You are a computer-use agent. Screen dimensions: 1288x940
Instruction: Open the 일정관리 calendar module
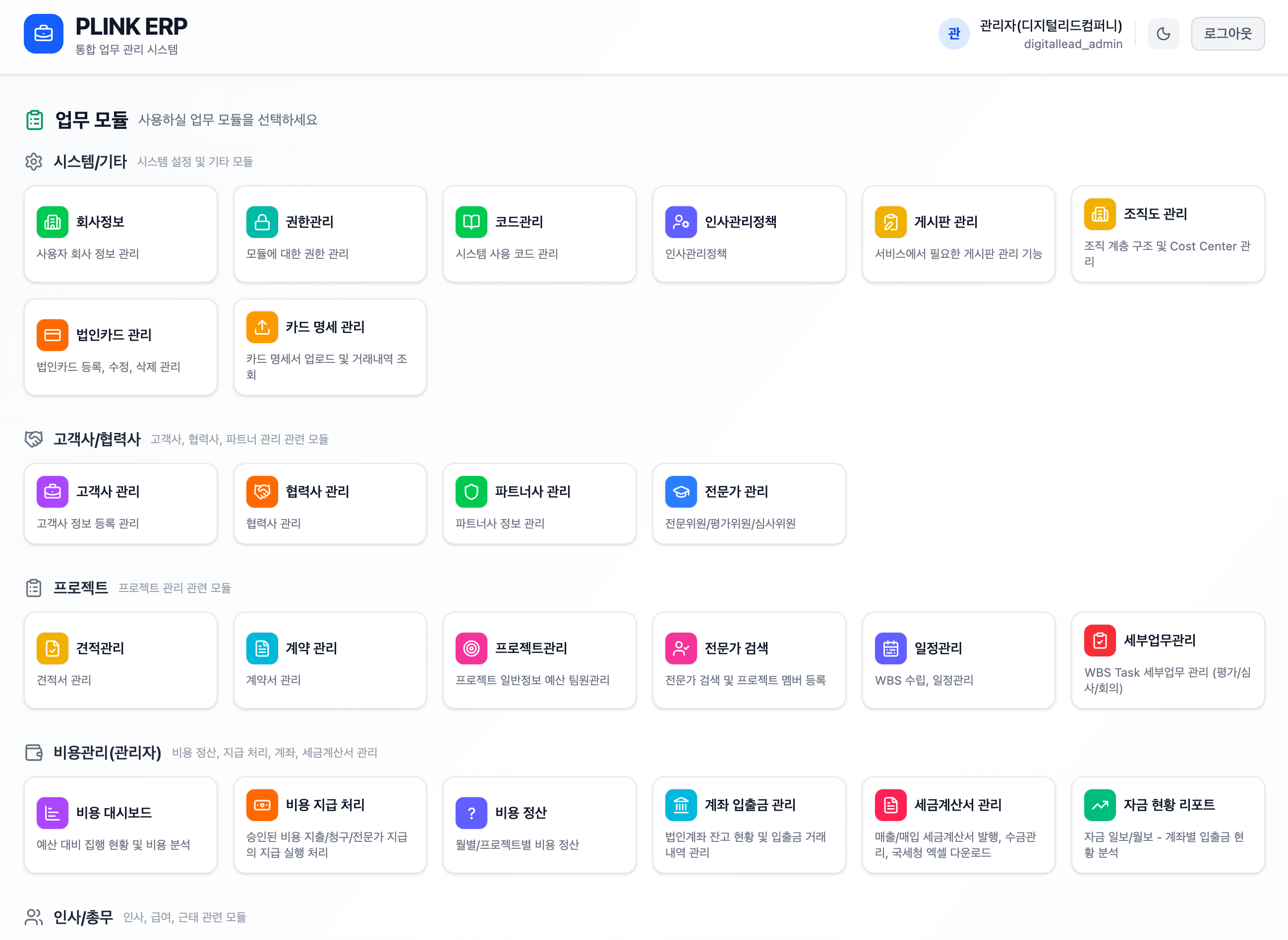[x=958, y=660]
